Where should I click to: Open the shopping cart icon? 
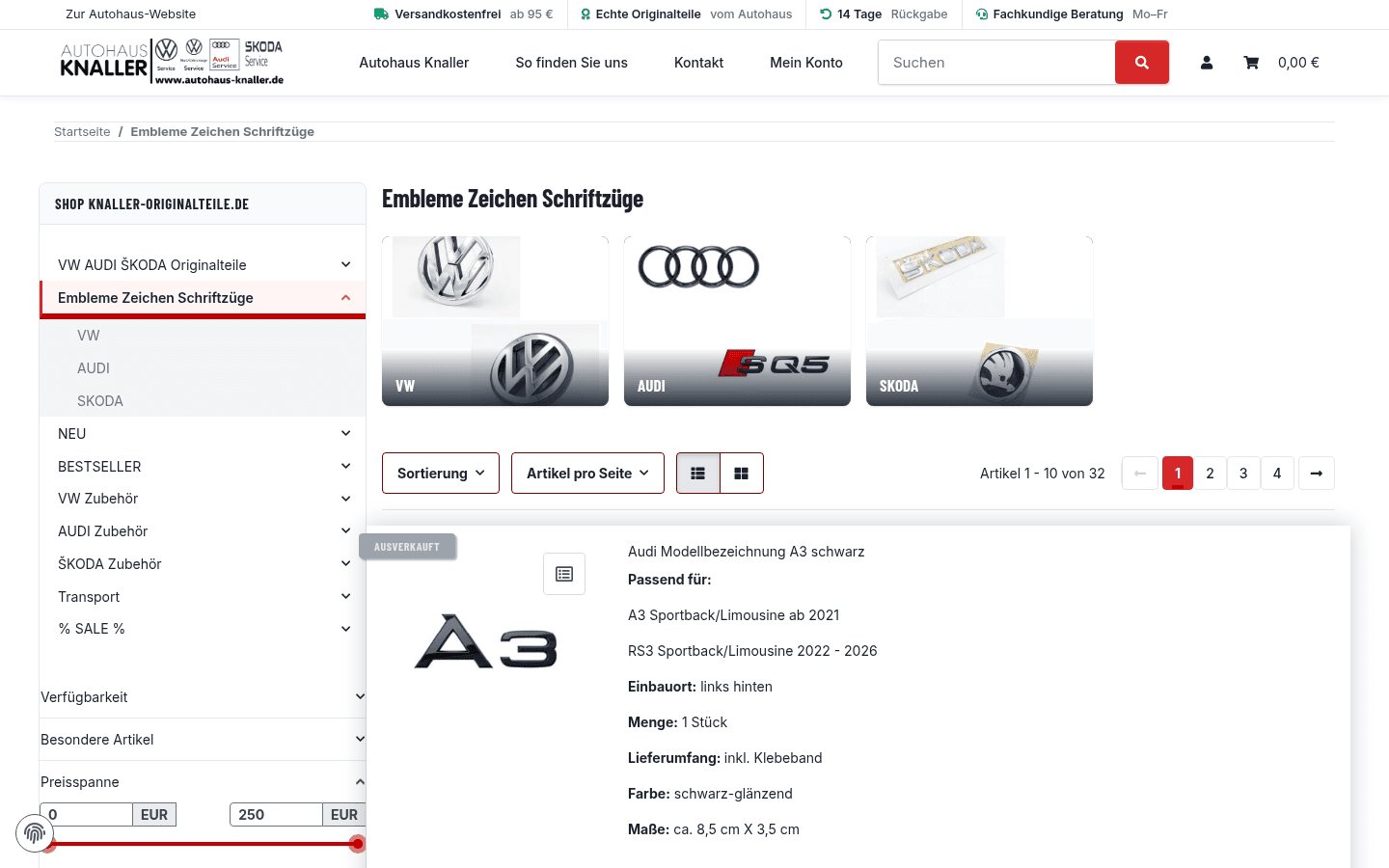coord(1251,63)
